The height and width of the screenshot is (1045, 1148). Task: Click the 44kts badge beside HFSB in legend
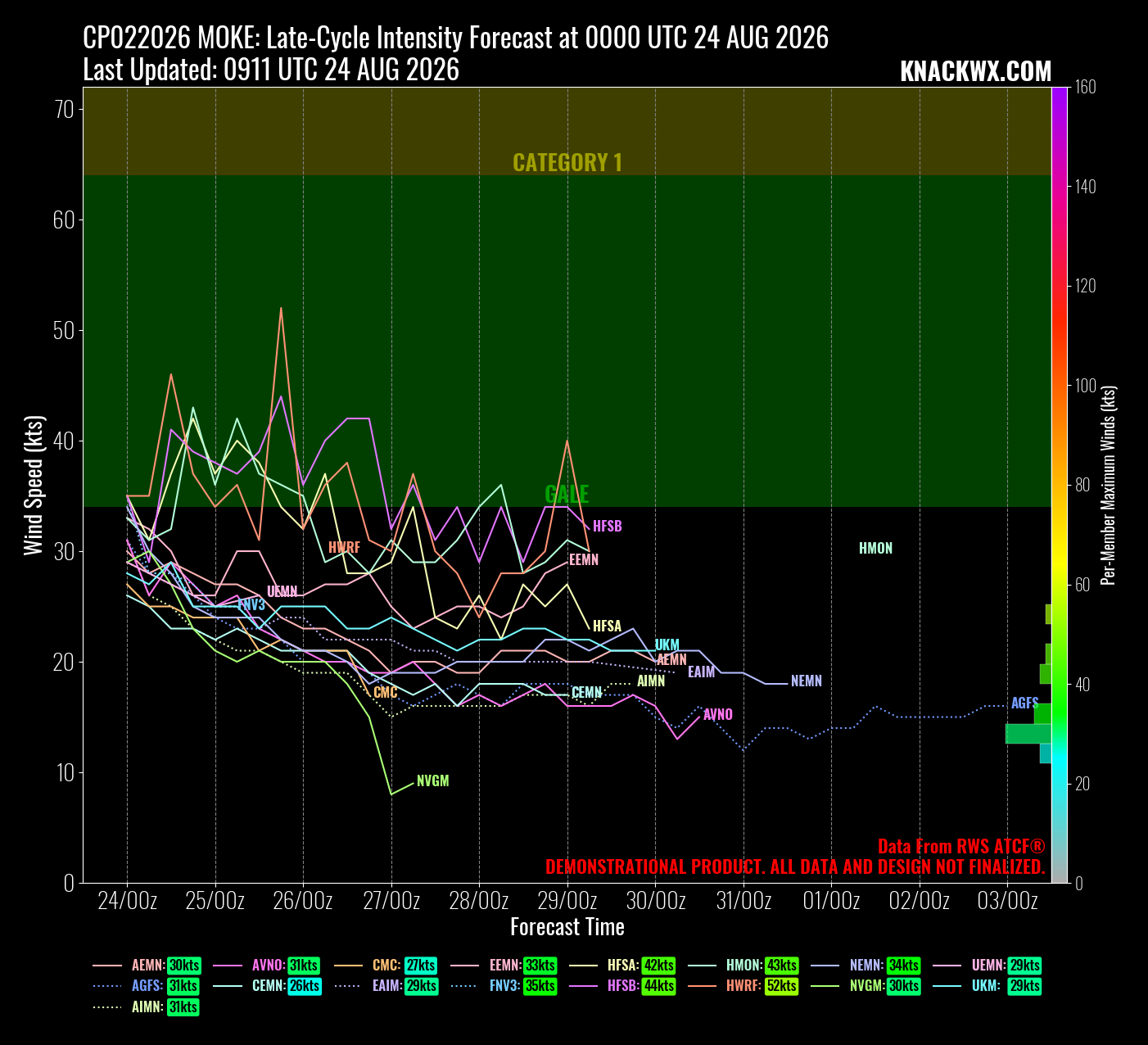pyautogui.click(x=659, y=986)
